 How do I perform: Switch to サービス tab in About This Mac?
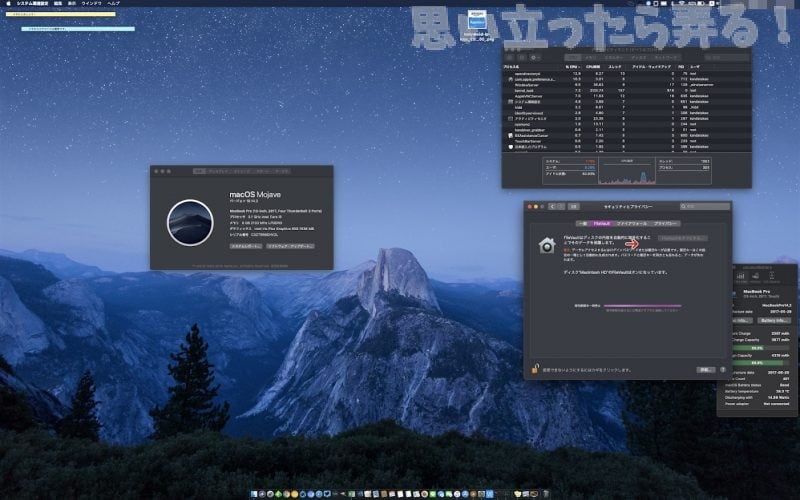click(x=282, y=171)
